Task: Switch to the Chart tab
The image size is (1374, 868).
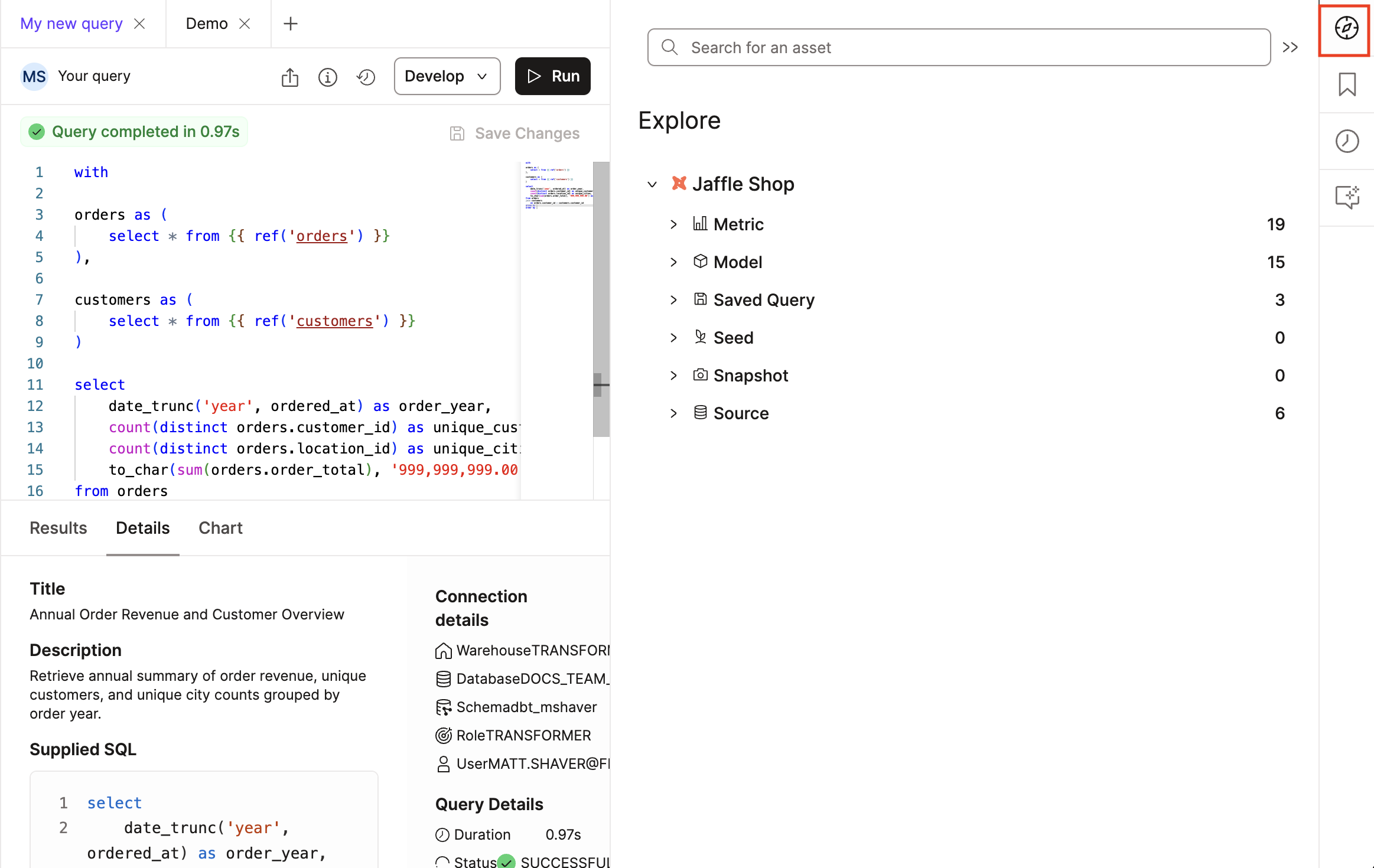Action: click(220, 528)
